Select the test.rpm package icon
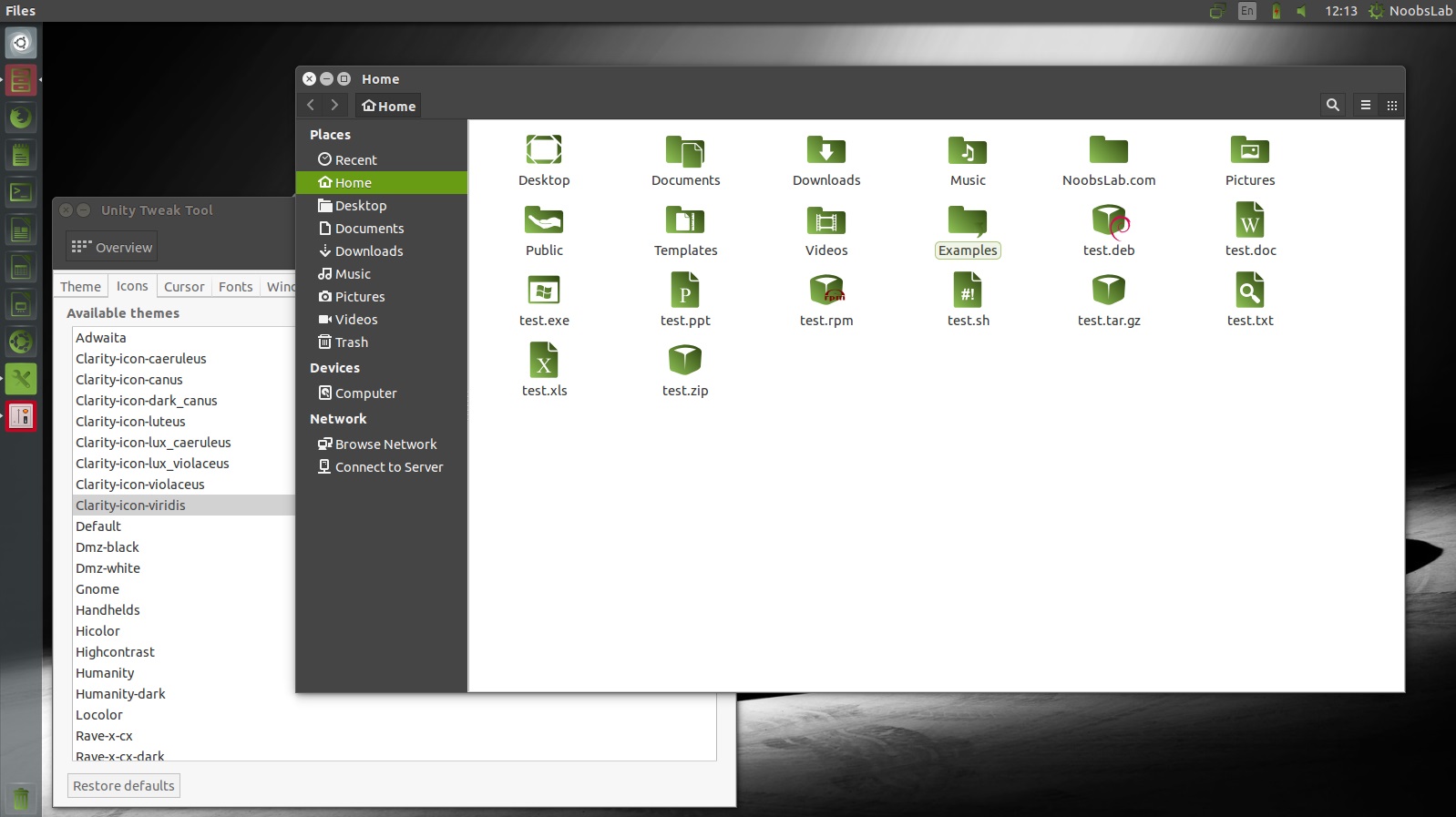This screenshot has height=817, width=1456. coord(826,290)
